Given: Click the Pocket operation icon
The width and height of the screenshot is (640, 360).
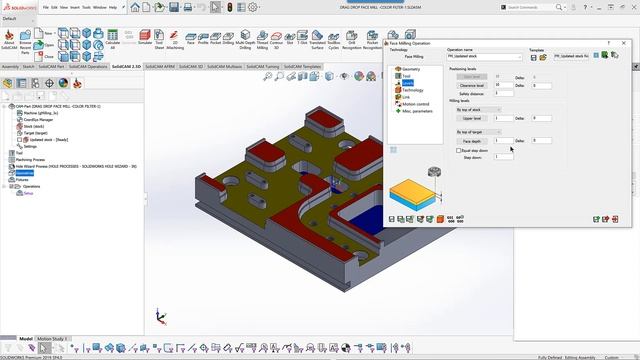Looking at the screenshot, I should 216,39.
